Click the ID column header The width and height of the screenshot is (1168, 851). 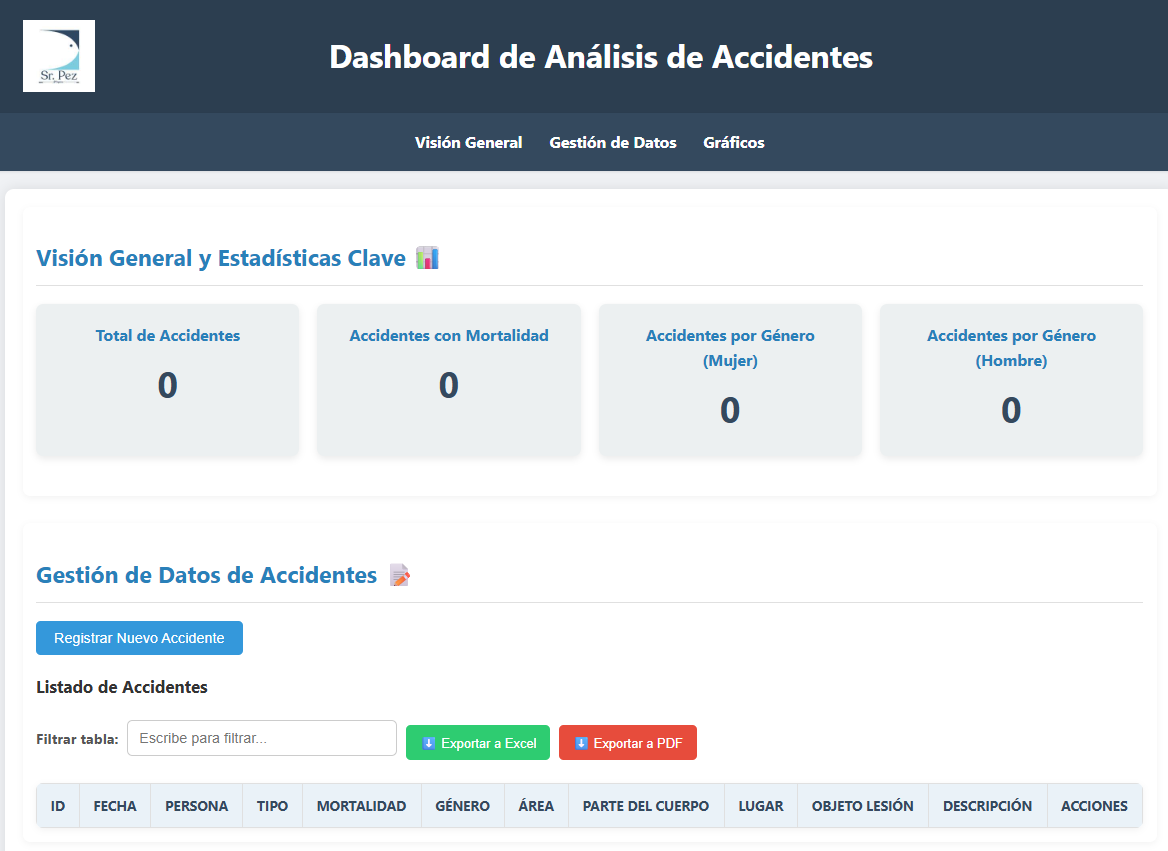point(58,806)
